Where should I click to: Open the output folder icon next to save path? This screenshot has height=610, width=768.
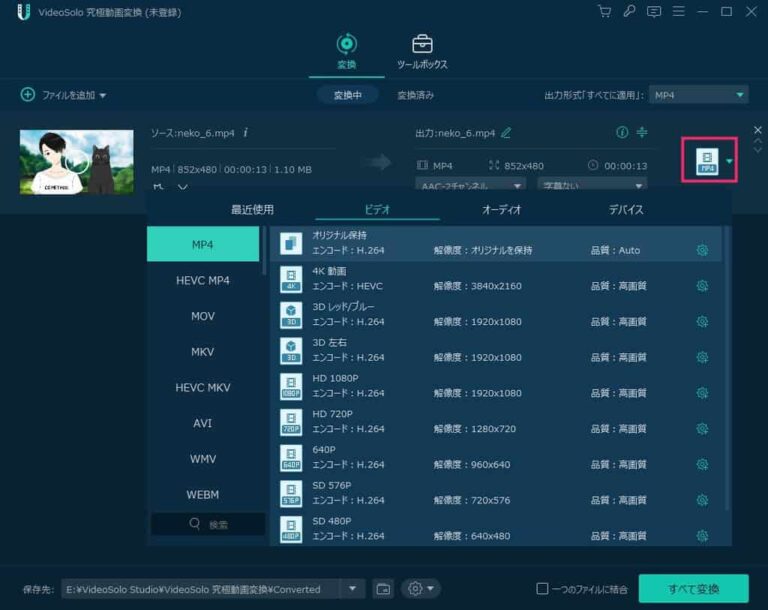pyautogui.click(x=383, y=589)
